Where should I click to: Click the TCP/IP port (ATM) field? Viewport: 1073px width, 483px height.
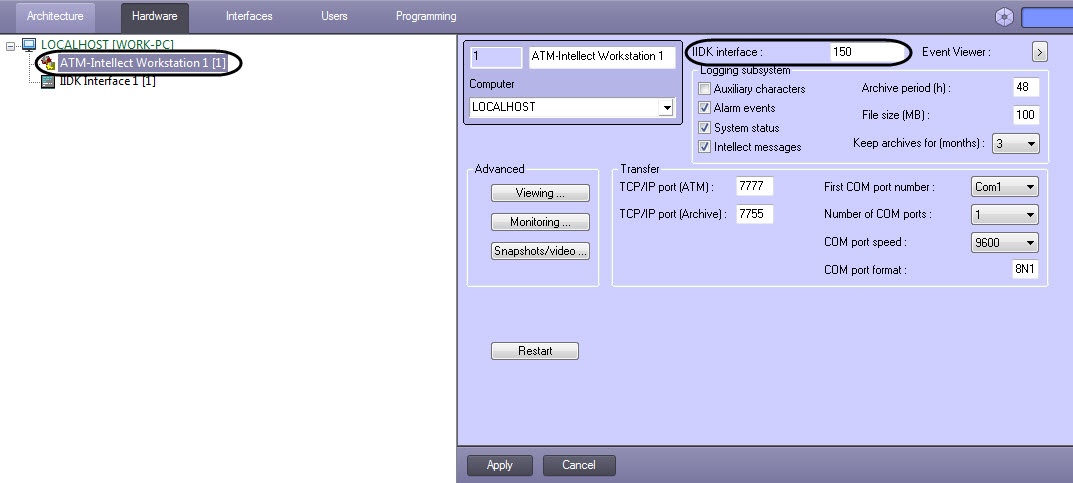tap(755, 187)
